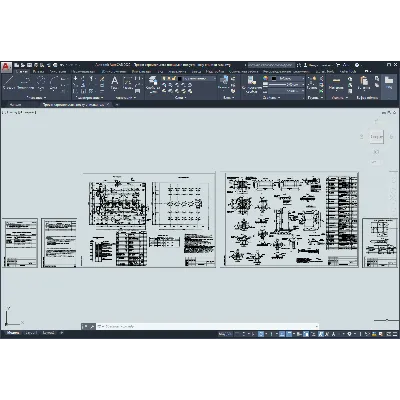Image resolution: width=400 pixels, height=400 pixels.
Task: Open the Layer Properties manager icon
Action: 153,84
